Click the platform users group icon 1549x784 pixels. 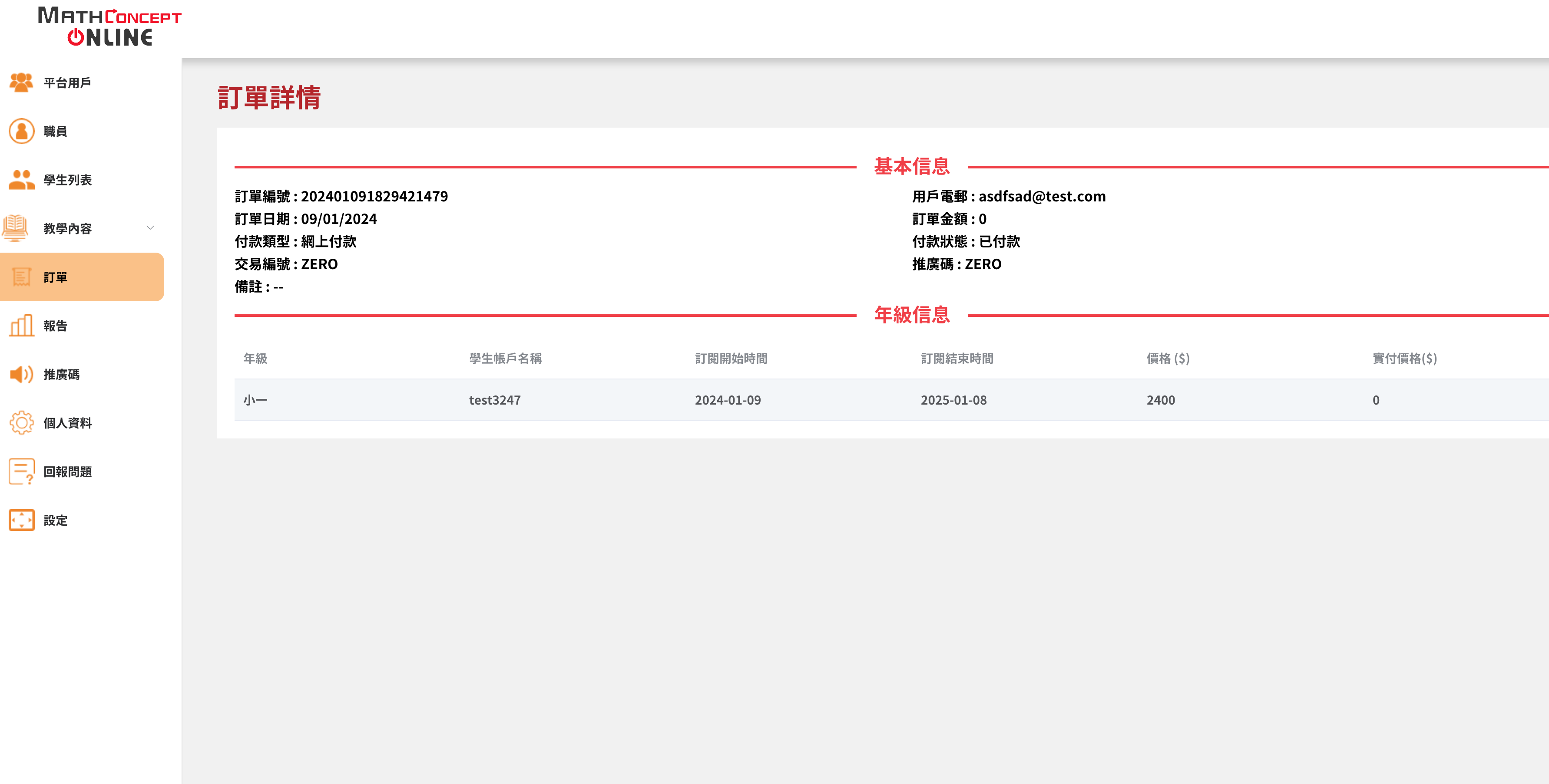[x=21, y=82]
